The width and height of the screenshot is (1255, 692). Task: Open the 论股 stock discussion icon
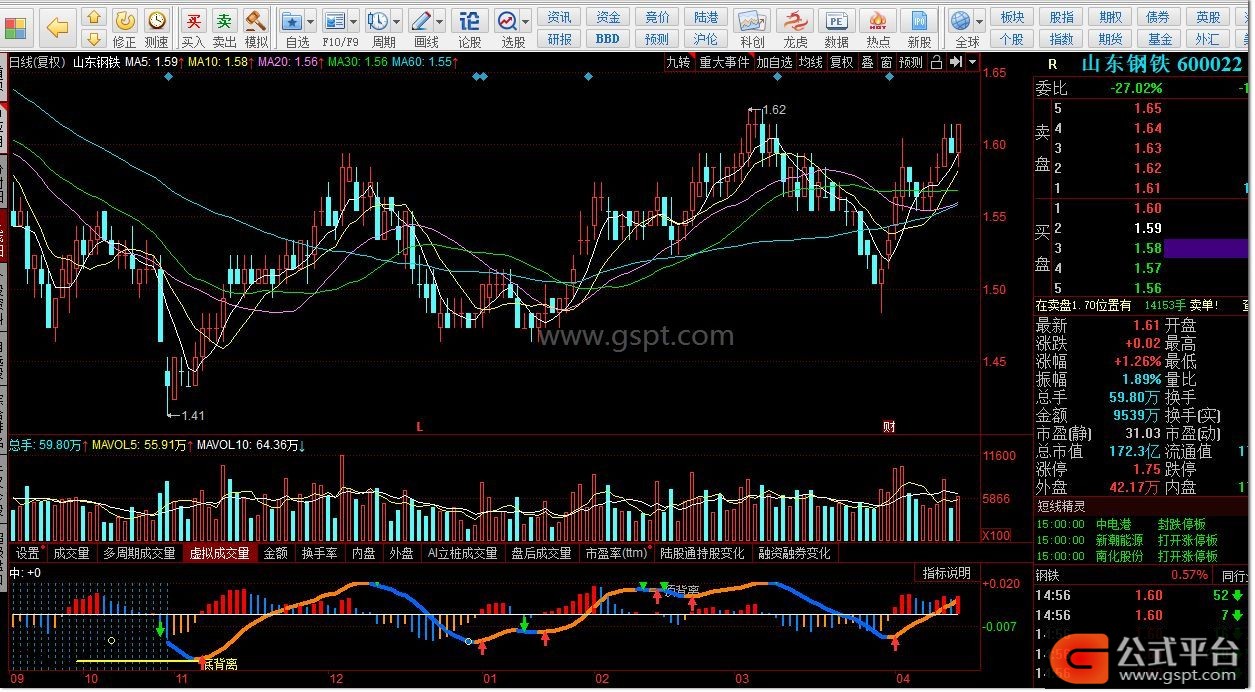pos(470,28)
